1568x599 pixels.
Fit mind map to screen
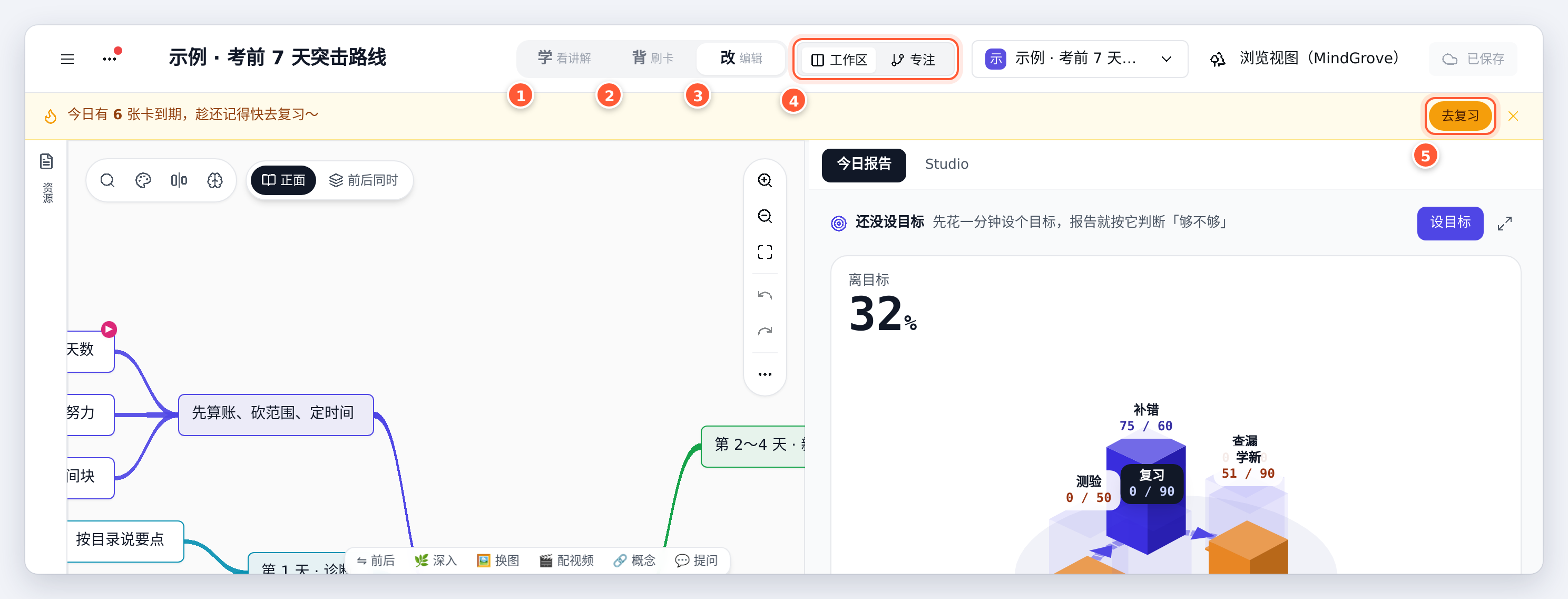tap(765, 252)
